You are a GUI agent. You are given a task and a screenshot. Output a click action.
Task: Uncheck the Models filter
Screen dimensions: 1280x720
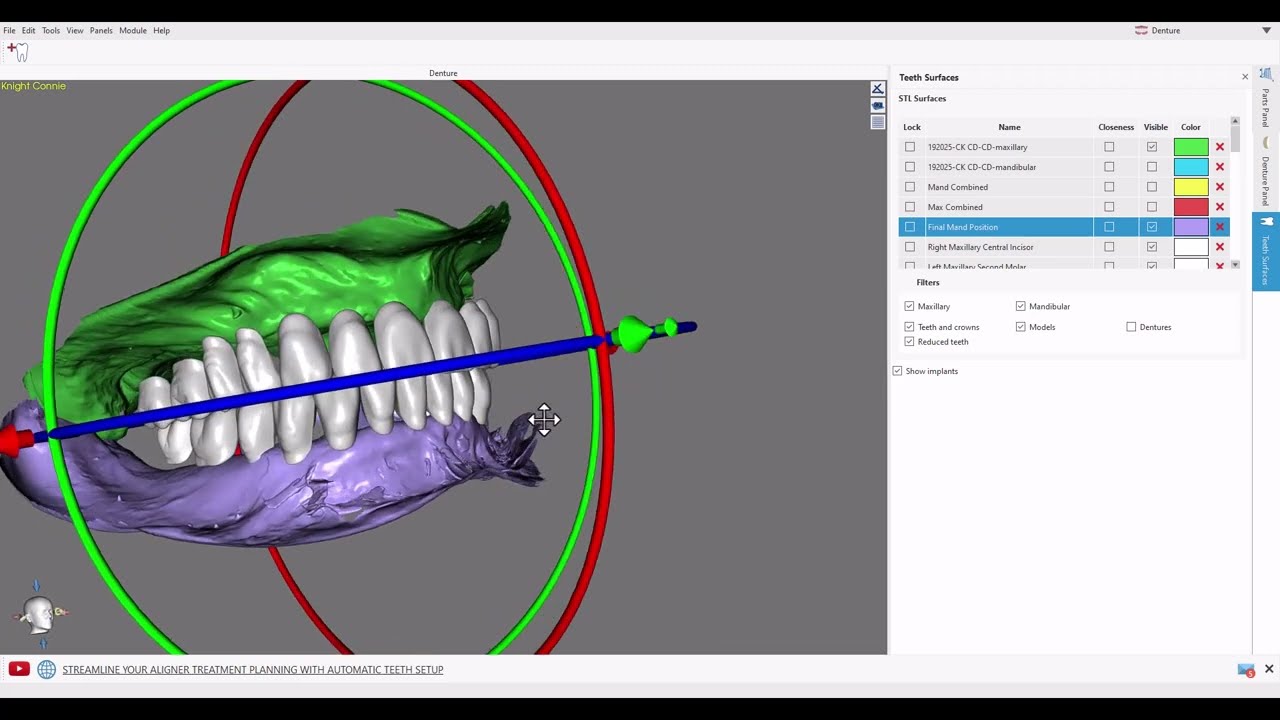pyautogui.click(x=1021, y=327)
